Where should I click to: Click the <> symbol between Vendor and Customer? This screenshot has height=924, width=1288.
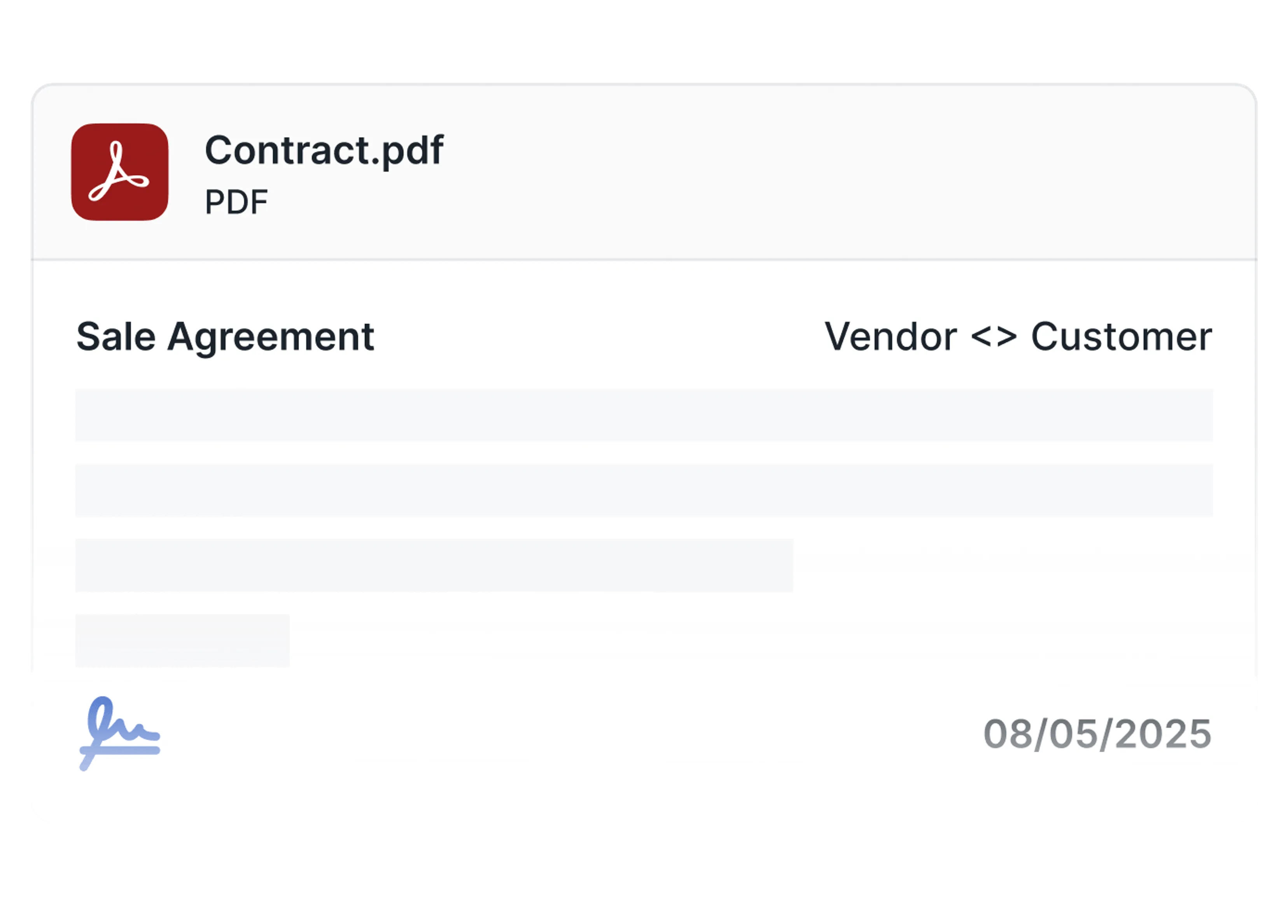click(994, 338)
